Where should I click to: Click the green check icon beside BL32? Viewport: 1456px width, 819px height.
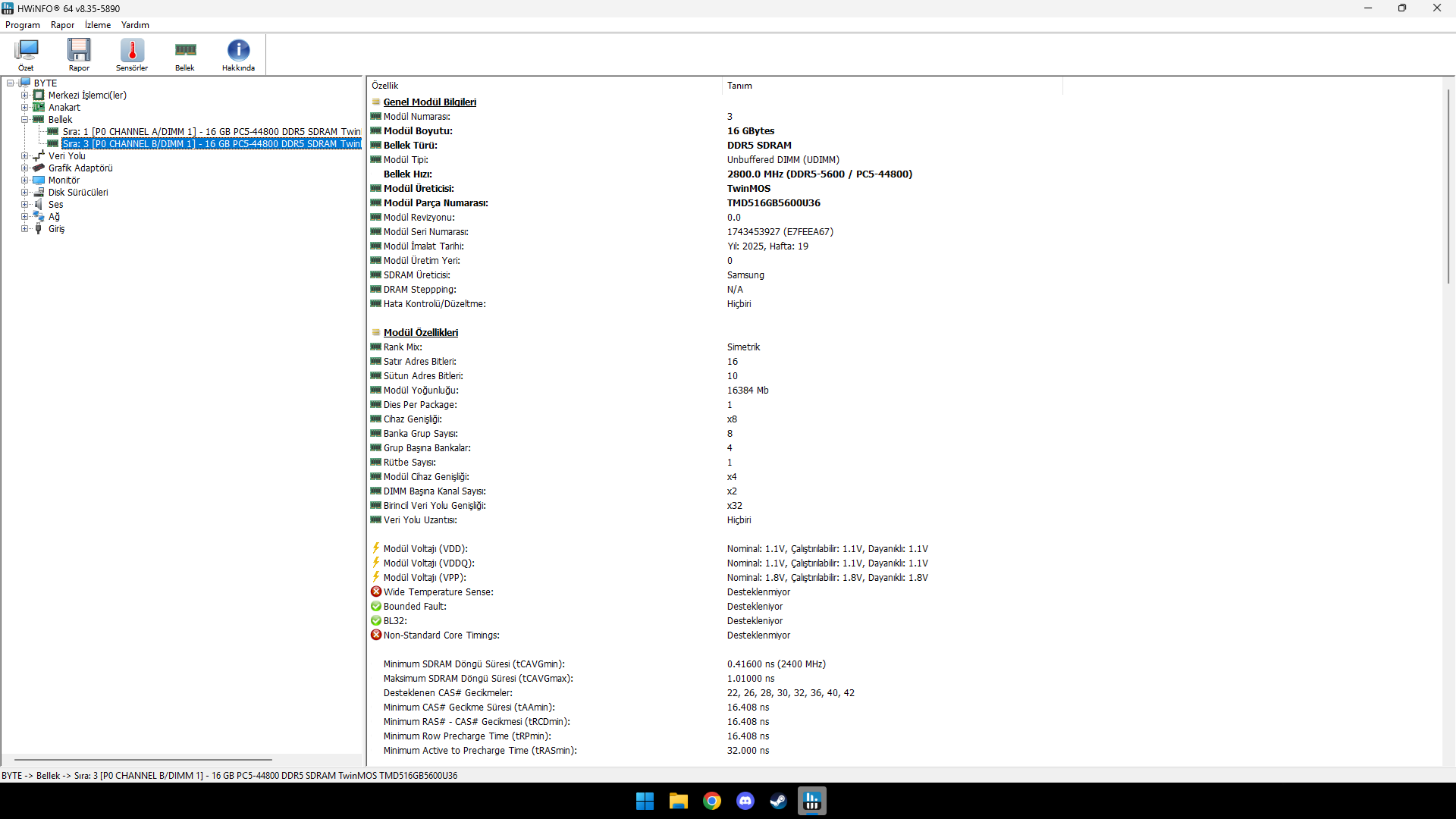click(376, 621)
